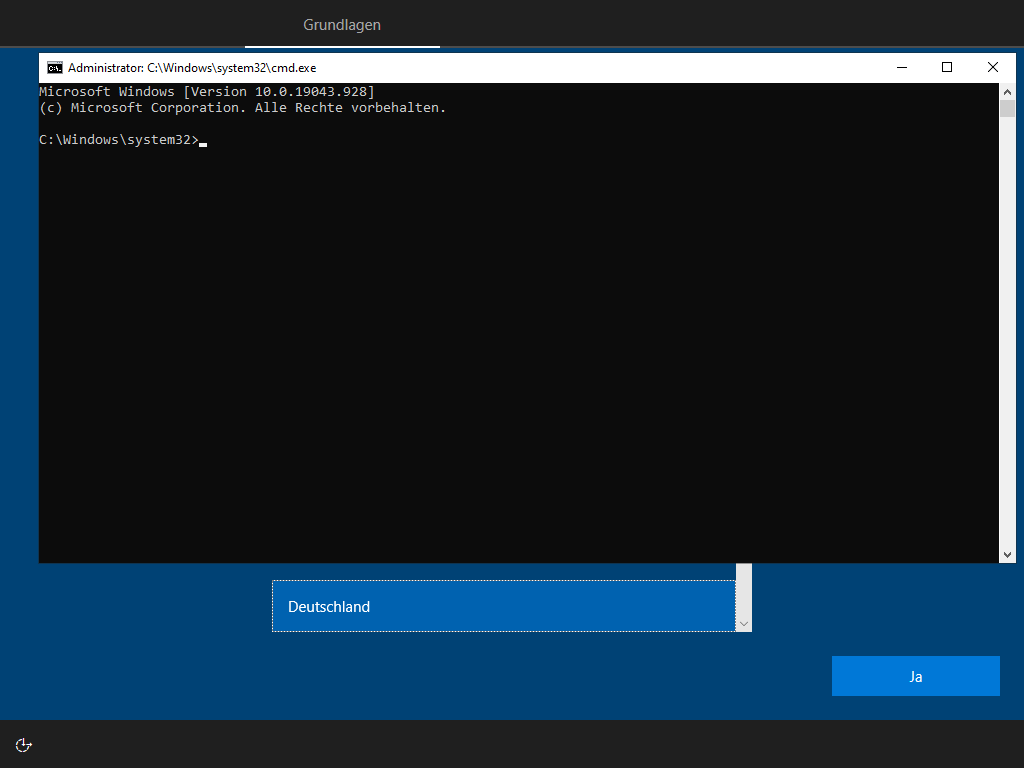Click the cmd title bar text
The image size is (1024, 768).
coord(192,68)
